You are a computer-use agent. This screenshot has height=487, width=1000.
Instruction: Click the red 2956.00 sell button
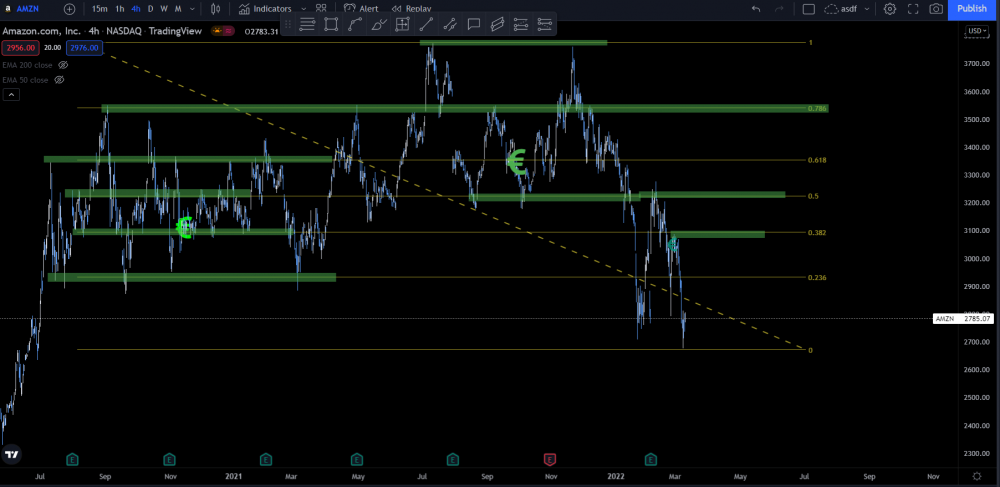(20, 48)
